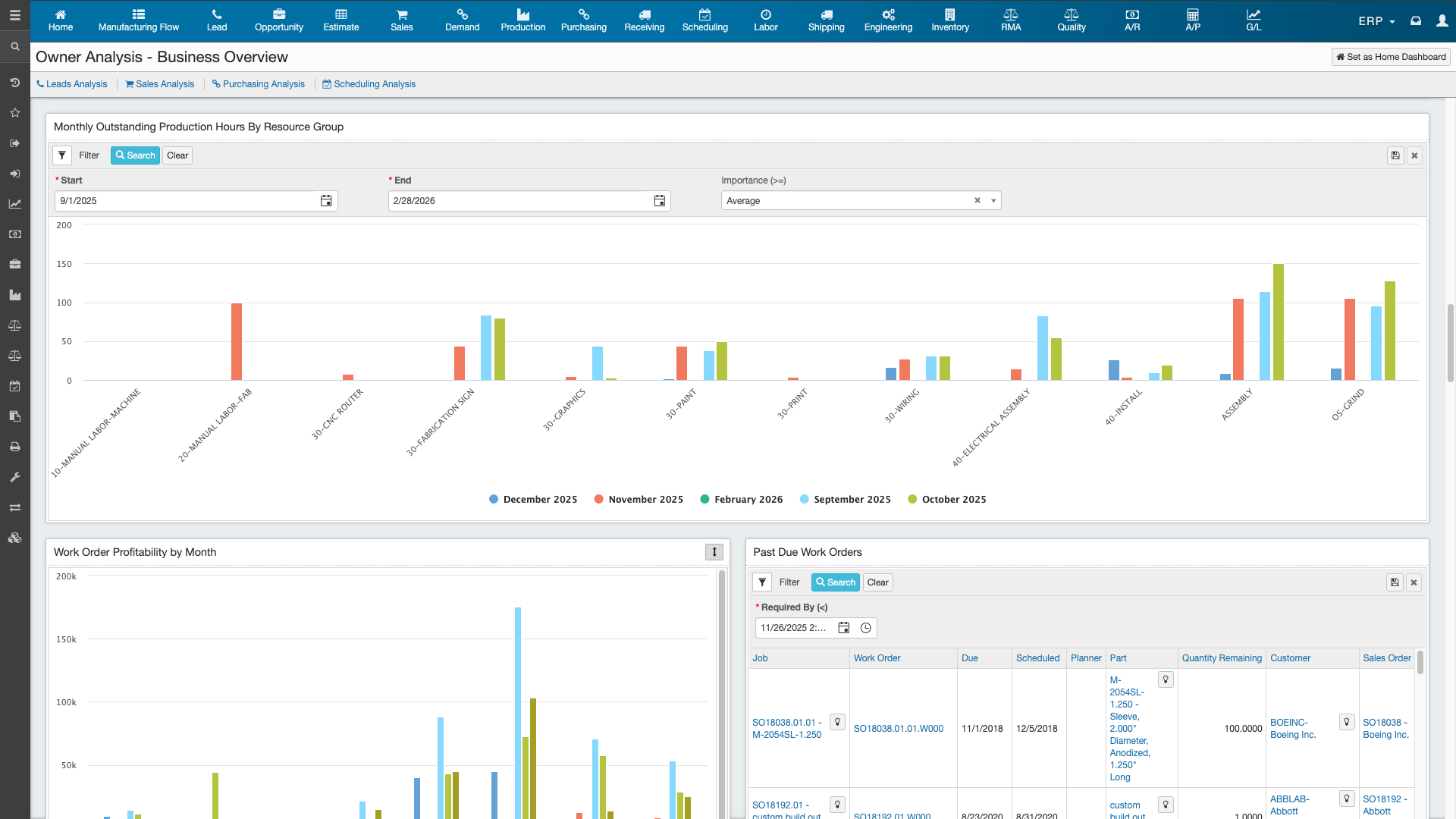
Task: Toggle the lightbulb beside part M-2054SL-1.250
Action: click(x=1166, y=679)
